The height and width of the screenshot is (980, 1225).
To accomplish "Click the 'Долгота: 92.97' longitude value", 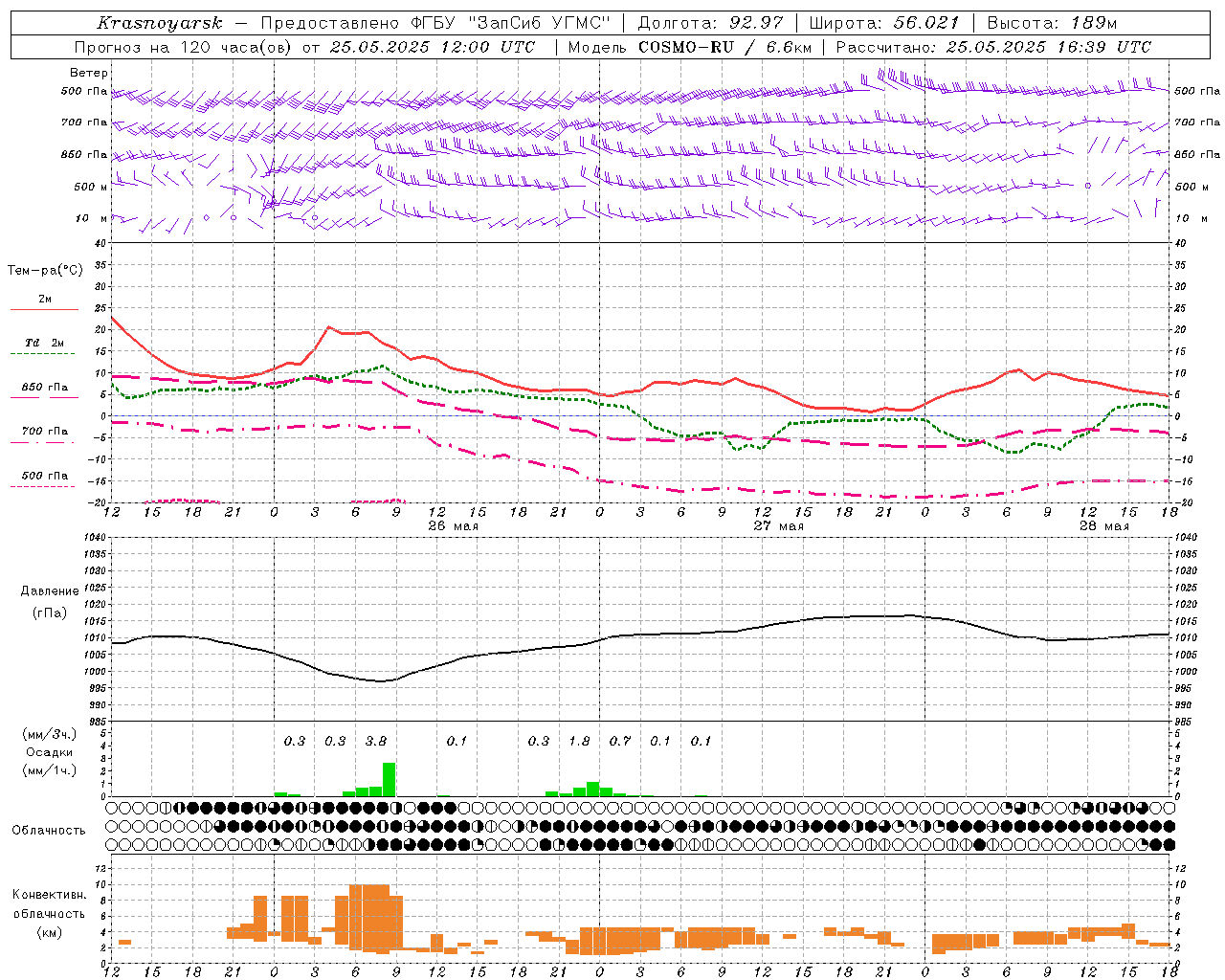I will click(x=710, y=23).
